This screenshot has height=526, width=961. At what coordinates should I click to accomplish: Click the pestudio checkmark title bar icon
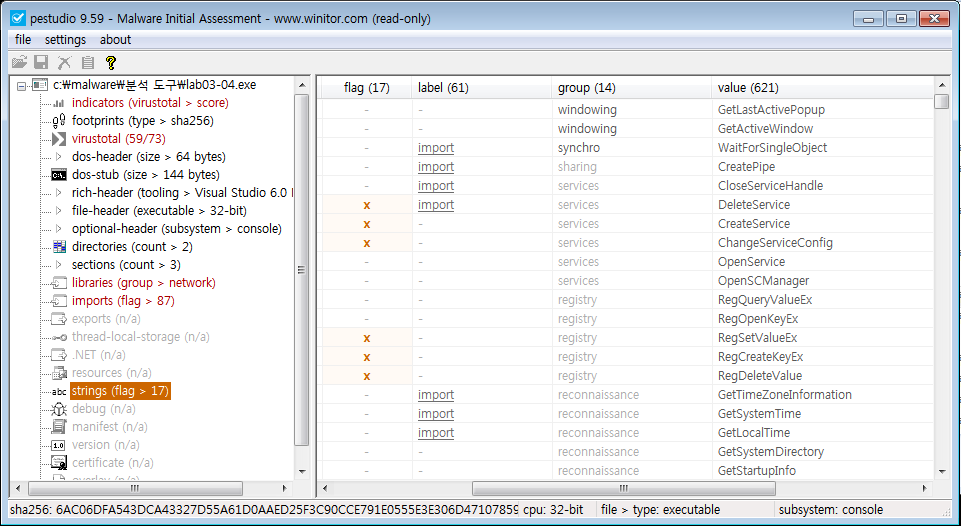tap(18, 18)
